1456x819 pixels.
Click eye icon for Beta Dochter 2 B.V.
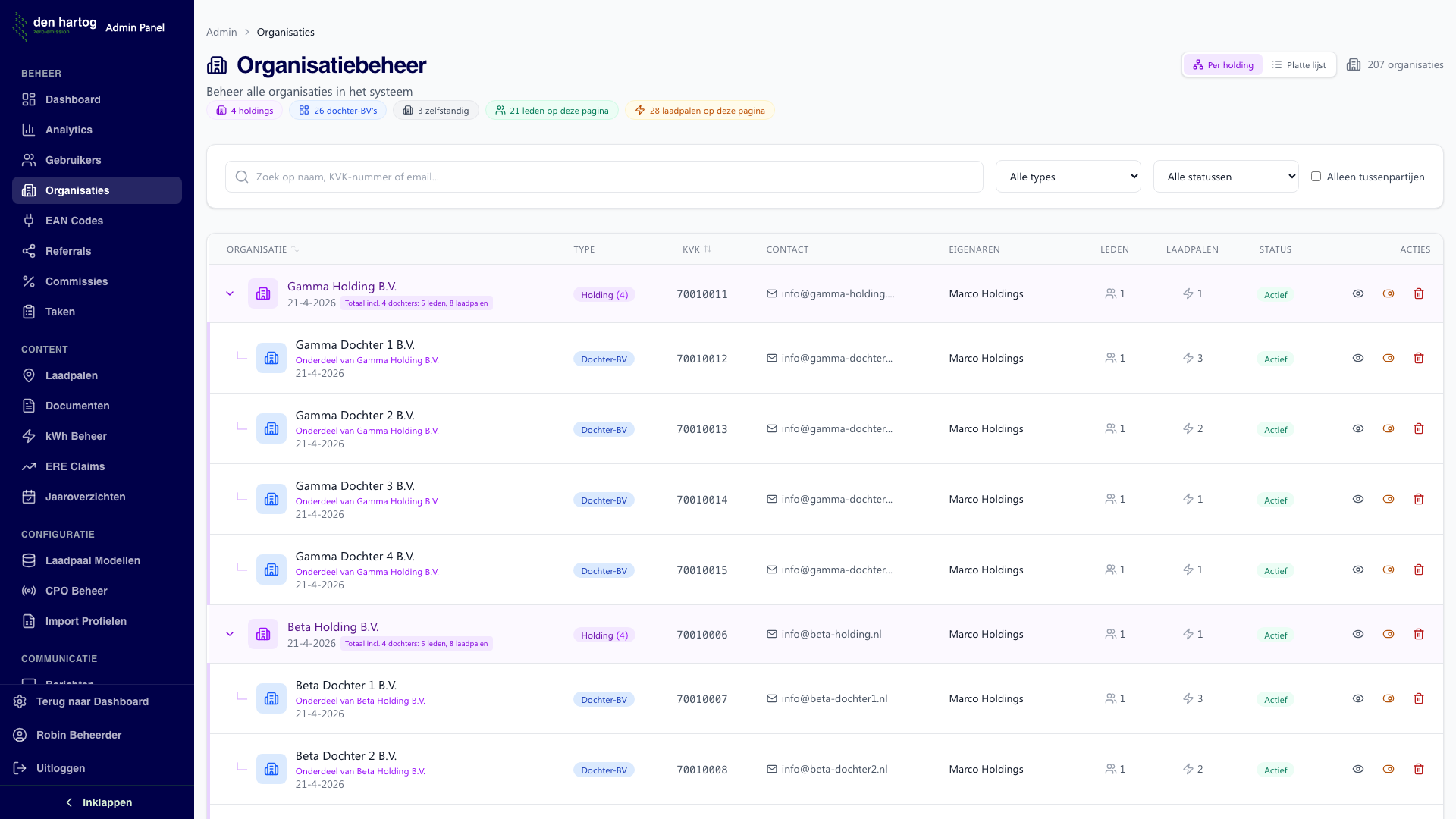pos(1357,769)
